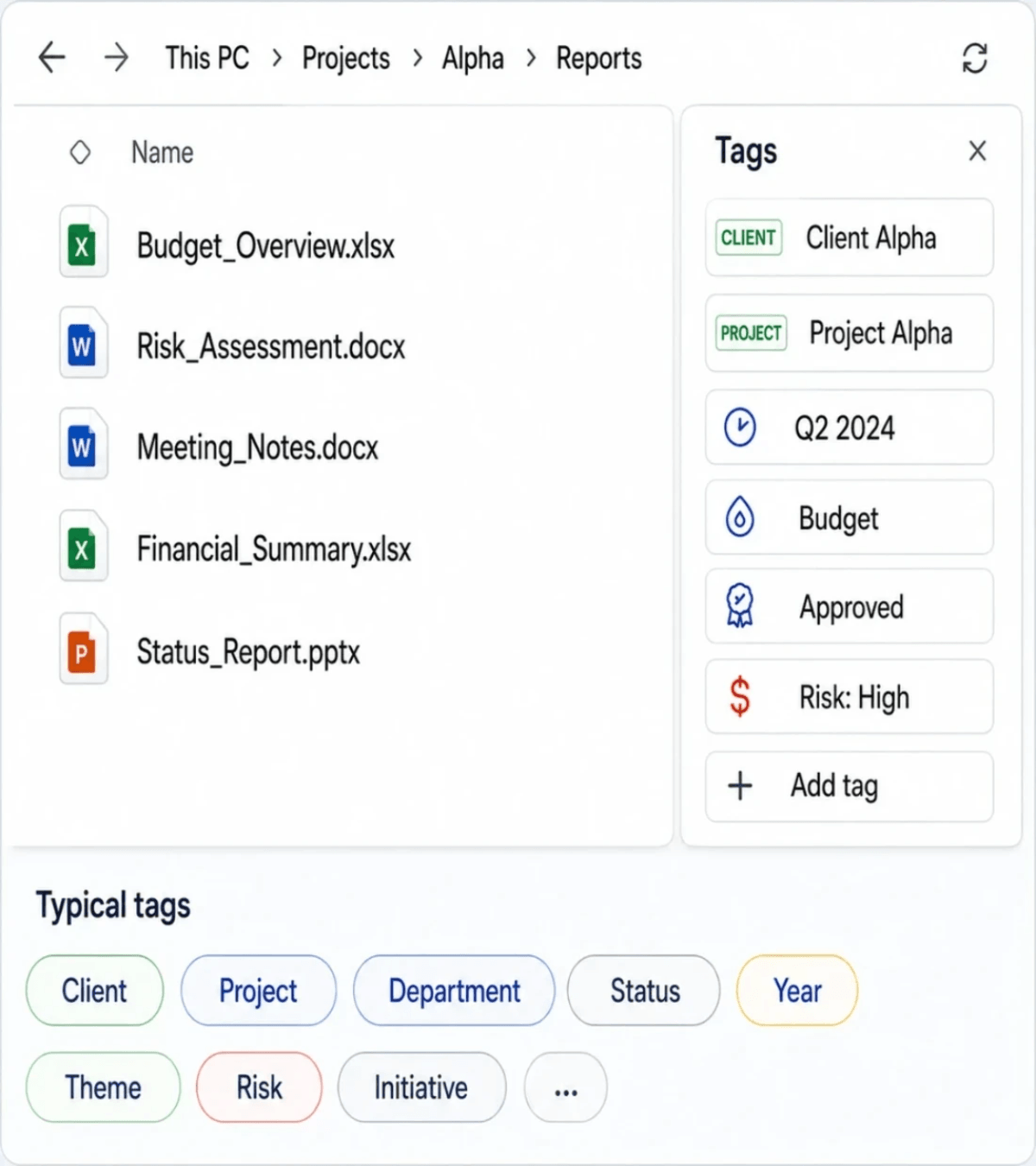1036x1166 pixels.
Task: Pick the Department typical tag chip
Action: pos(454,991)
